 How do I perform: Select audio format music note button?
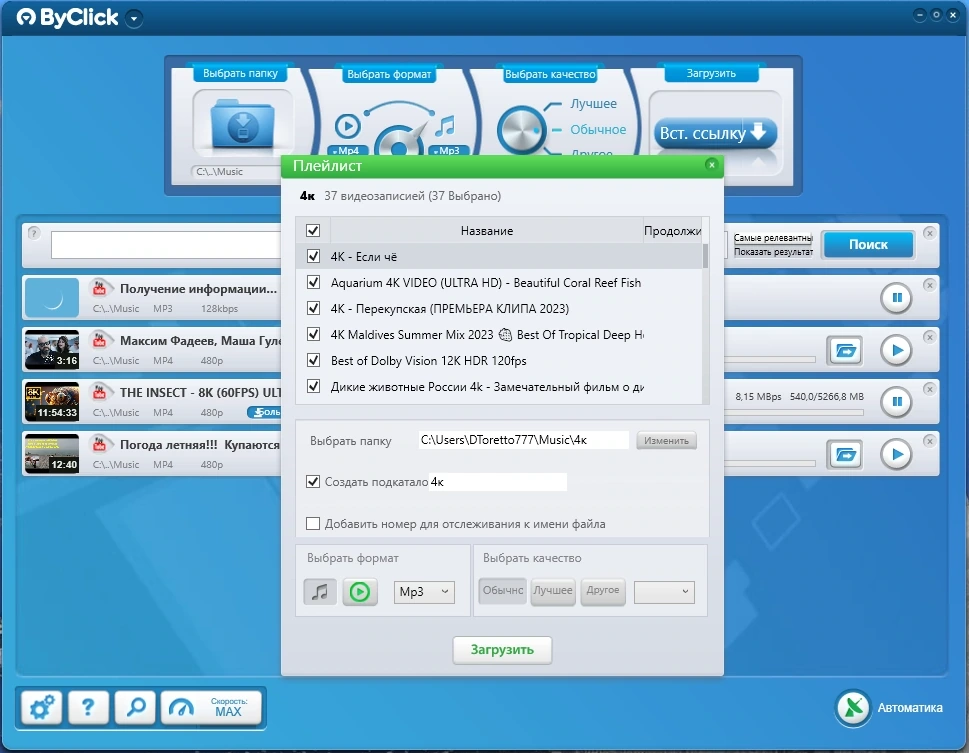pos(319,592)
